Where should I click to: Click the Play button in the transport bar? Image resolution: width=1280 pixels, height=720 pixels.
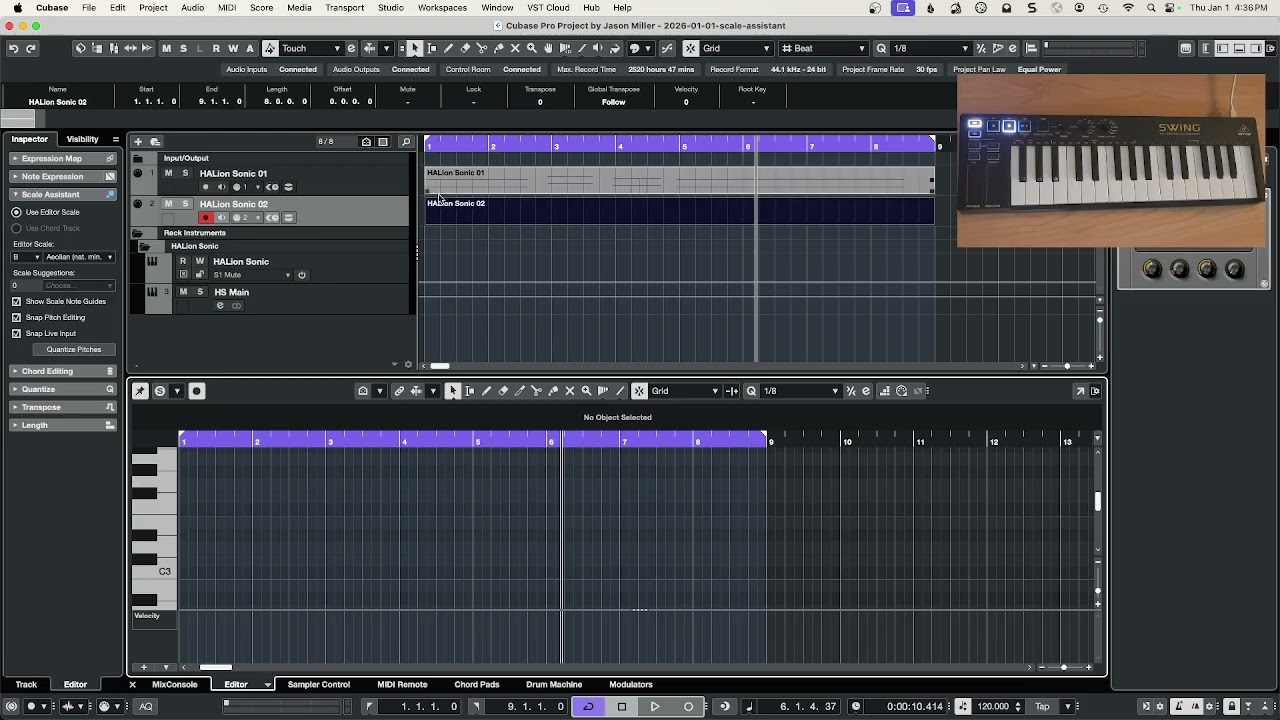pyautogui.click(x=655, y=706)
